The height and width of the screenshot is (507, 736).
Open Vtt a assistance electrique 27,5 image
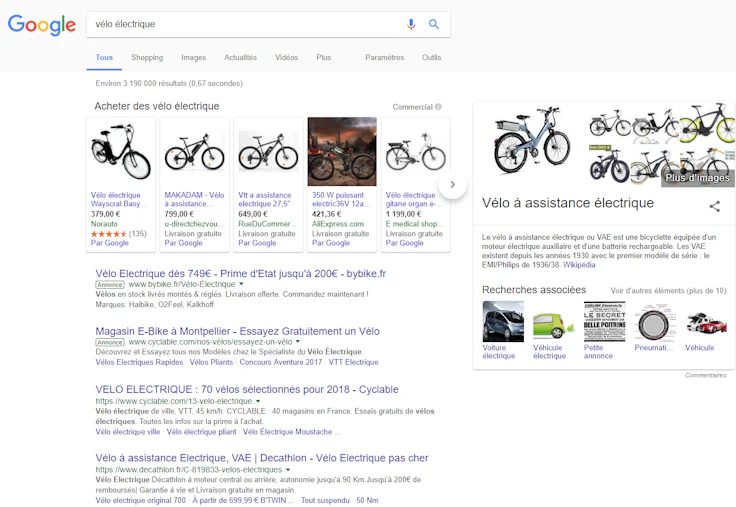coord(268,152)
